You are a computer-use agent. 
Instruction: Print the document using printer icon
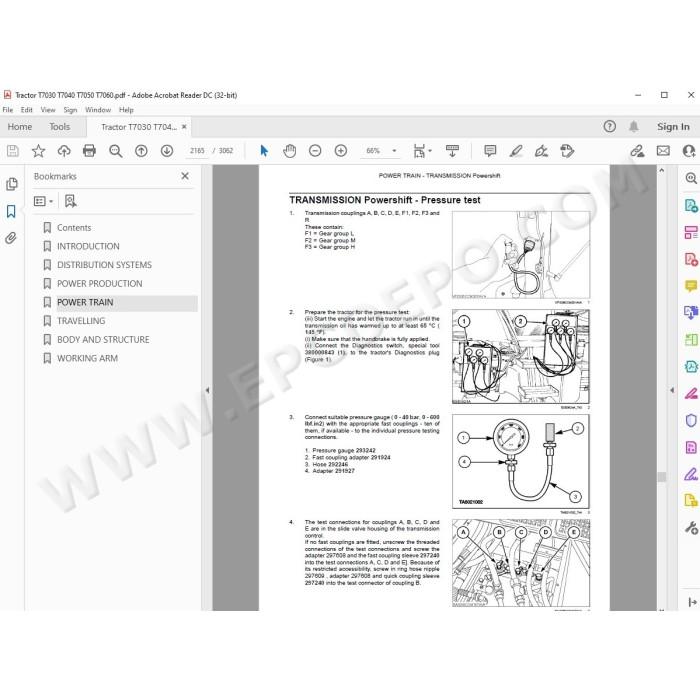tap(89, 151)
